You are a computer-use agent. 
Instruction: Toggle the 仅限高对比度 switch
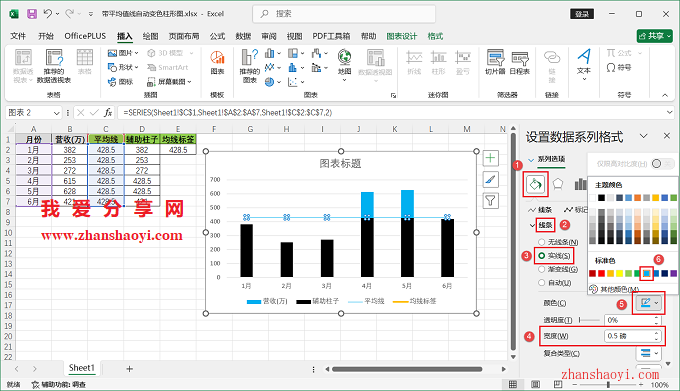click(x=662, y=163)
